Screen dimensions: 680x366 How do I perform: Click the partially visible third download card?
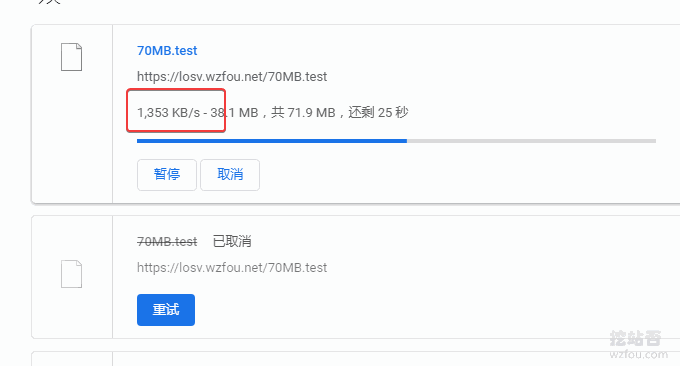[356, 359]
